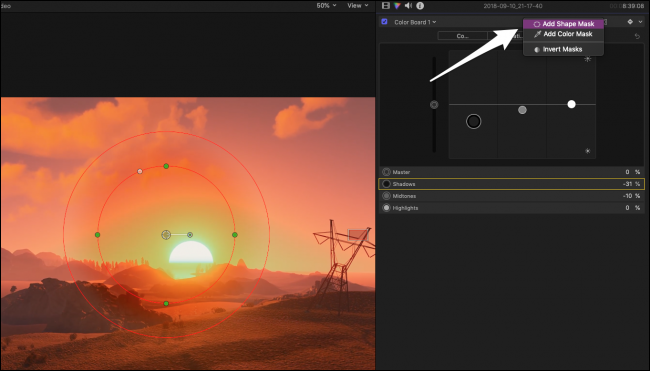Select the Midtones row
This screenshot has width=650, height=371.
click(x=512, y=196)
